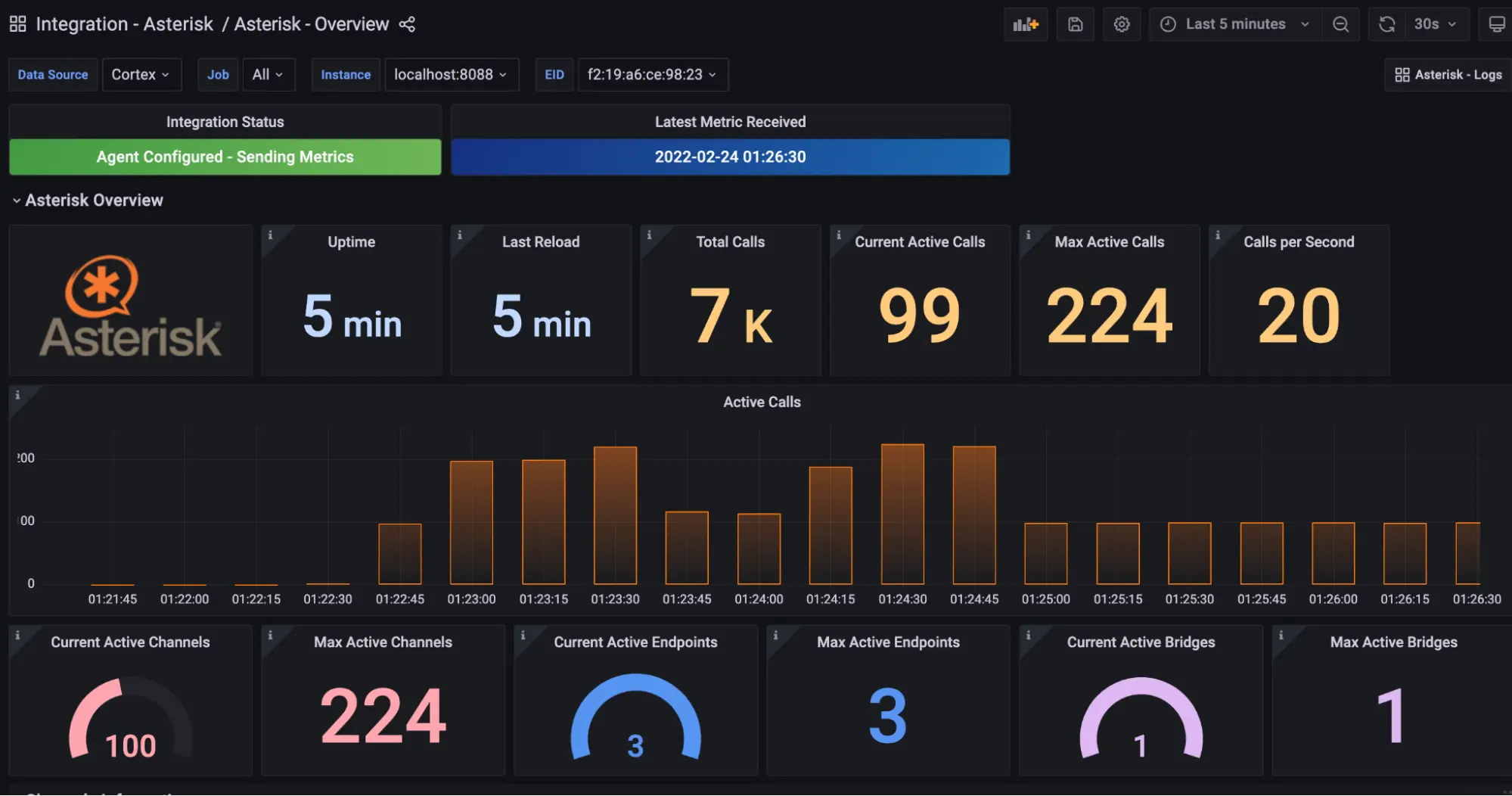This screenshot has height=796, width=1512.
Task: Open the EID f2:19:a6:ce:98:23 dropdown
Action: point(653,74)
